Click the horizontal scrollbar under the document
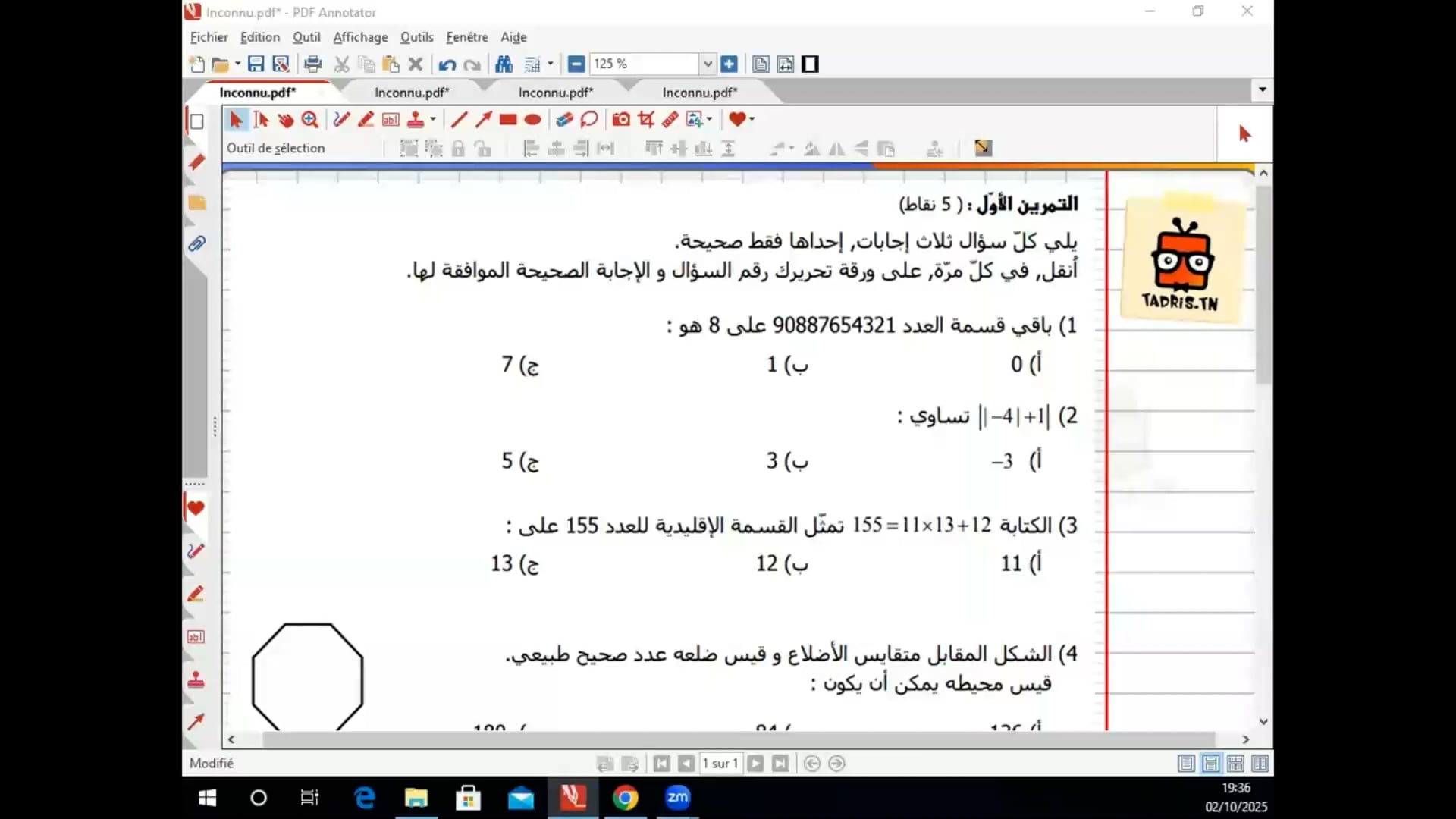This screenshot has width=1456, height=819. click(738, 739)
